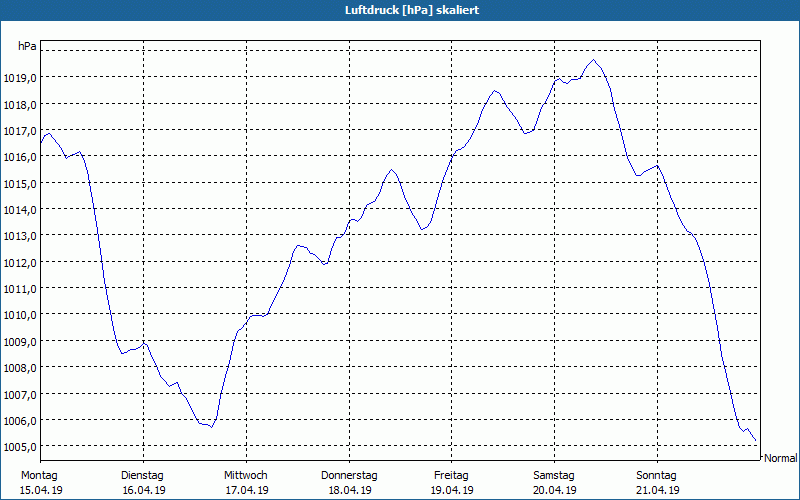800x500 pixels.
Task: Click the 1017,0 axis value
Action: tap(20, 131)
